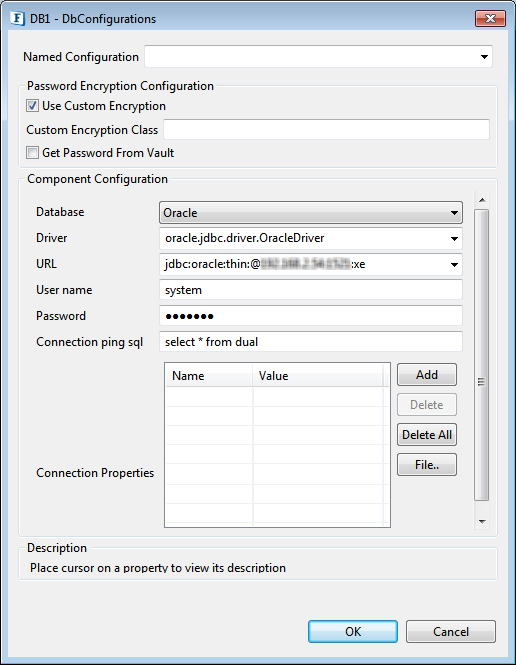
Task: Open the Named Configuration dropdown
Action: [x=484, y=57]
